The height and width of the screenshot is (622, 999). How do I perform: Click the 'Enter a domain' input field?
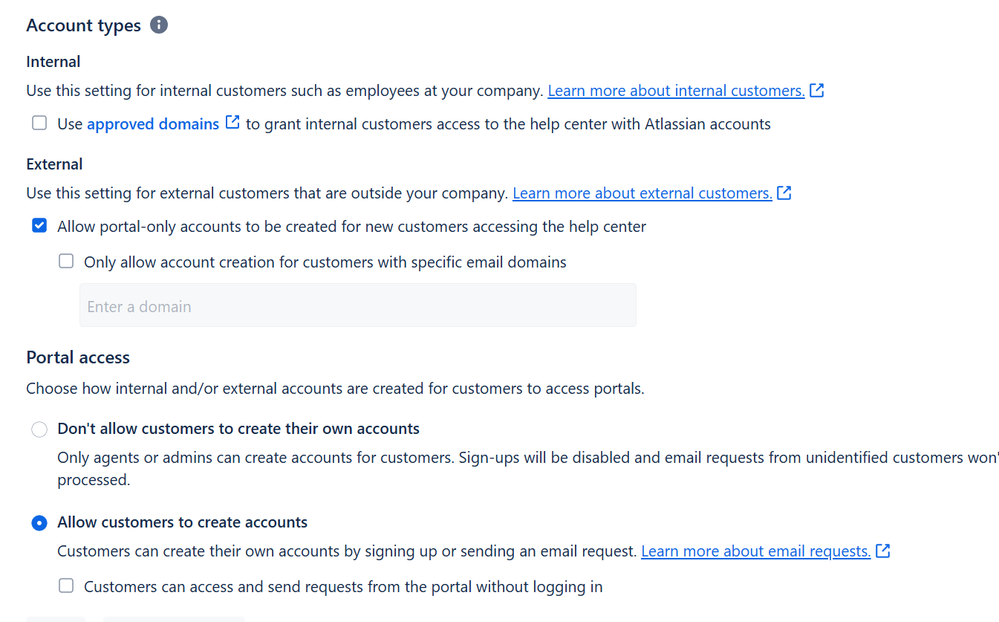357,305
